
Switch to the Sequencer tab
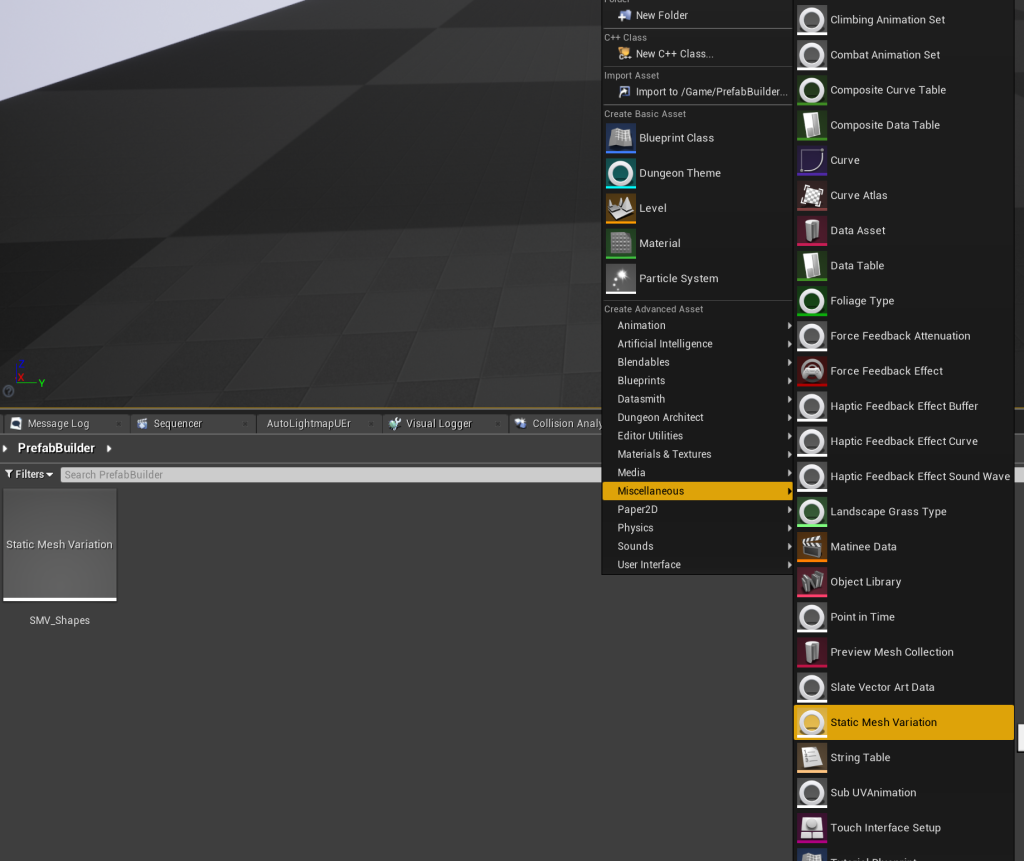(x=176, y=423)
